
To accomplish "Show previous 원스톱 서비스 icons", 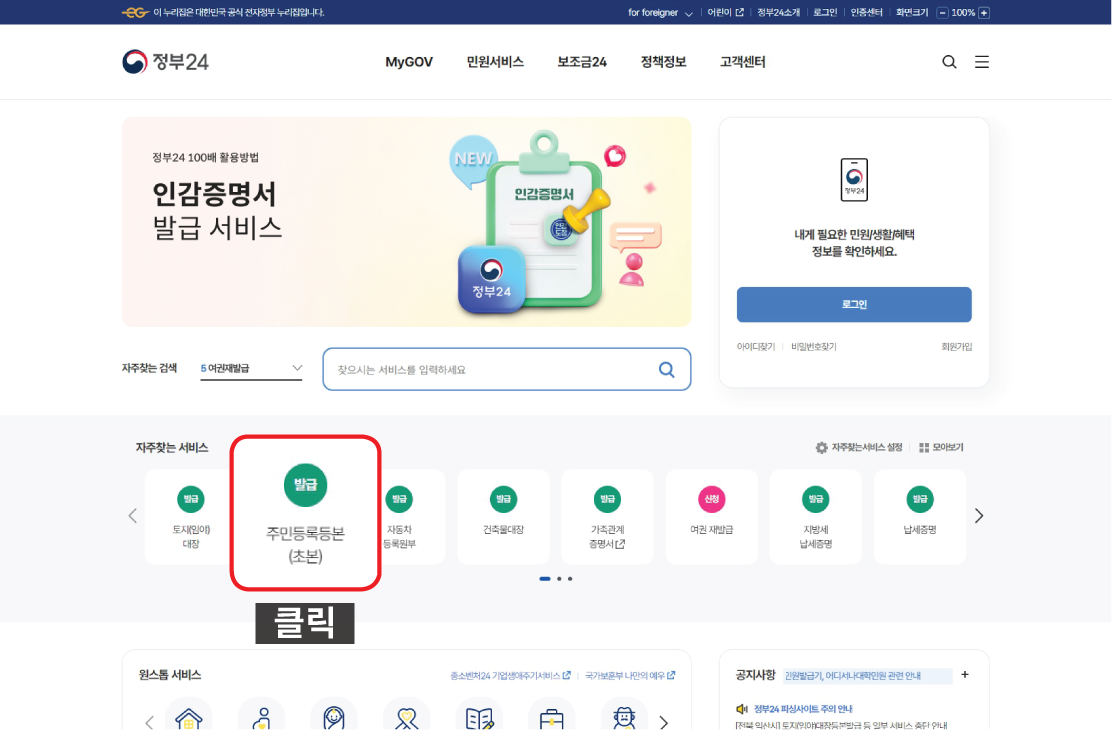I will pos(149,723).
